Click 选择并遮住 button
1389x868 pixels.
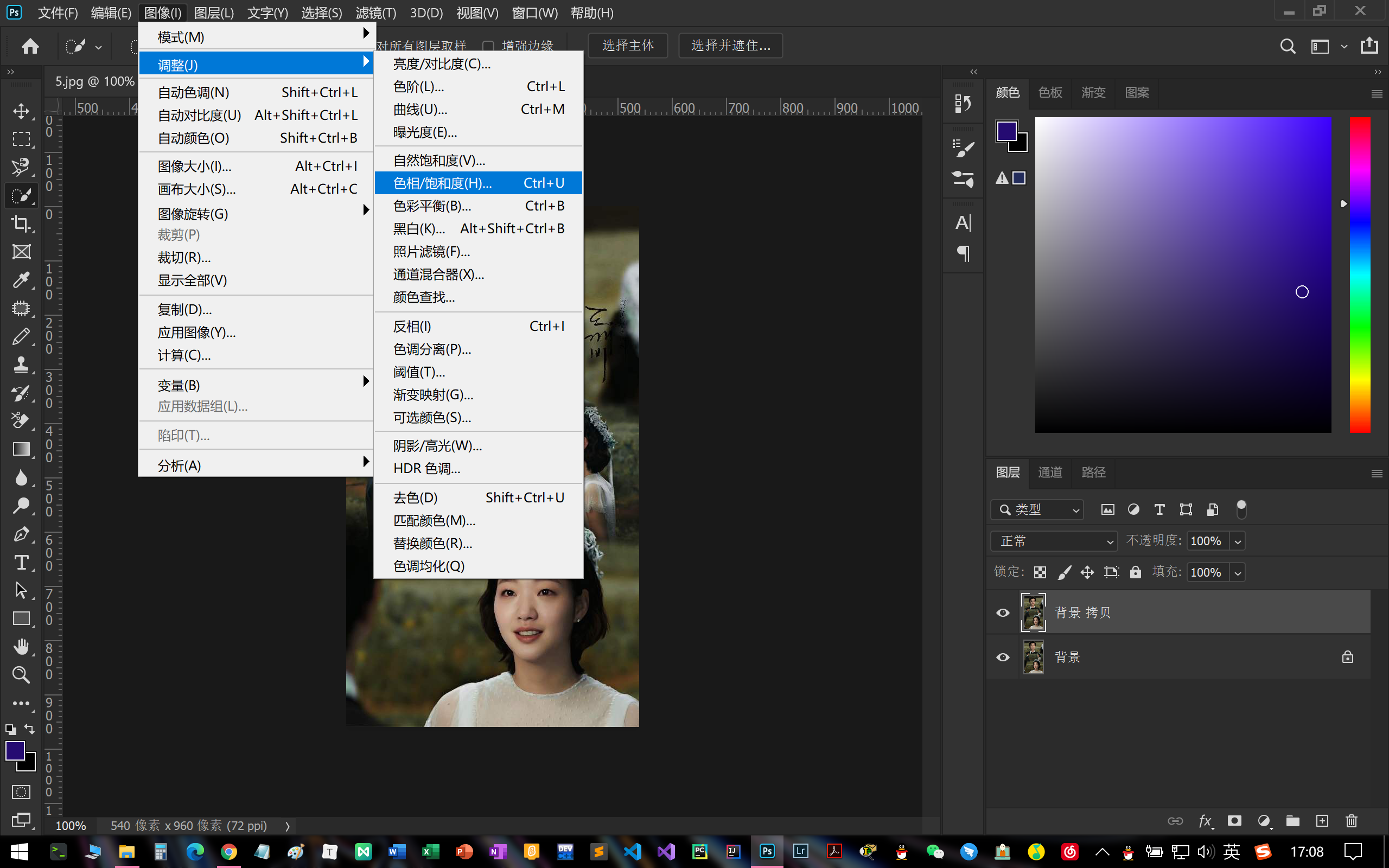point(730,46)
